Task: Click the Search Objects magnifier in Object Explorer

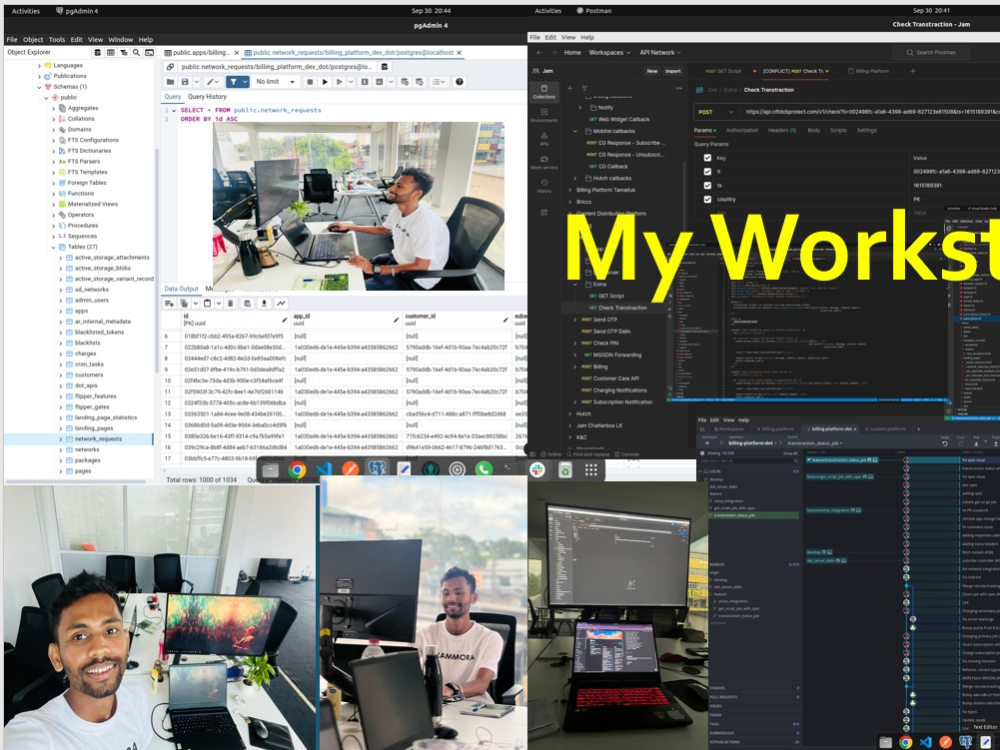Action: tap(136, 52)
